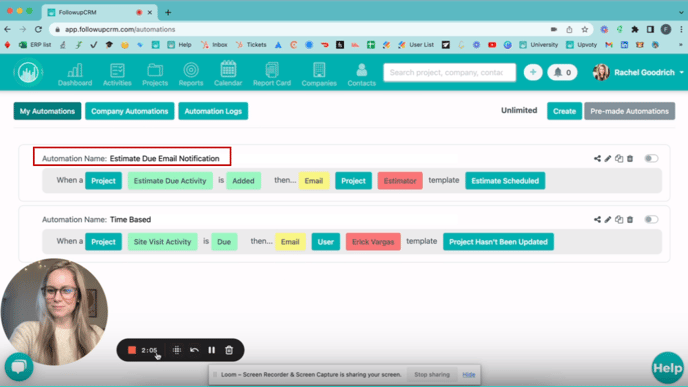
Task: Click the Added condition tag
Action: (243, 181)
